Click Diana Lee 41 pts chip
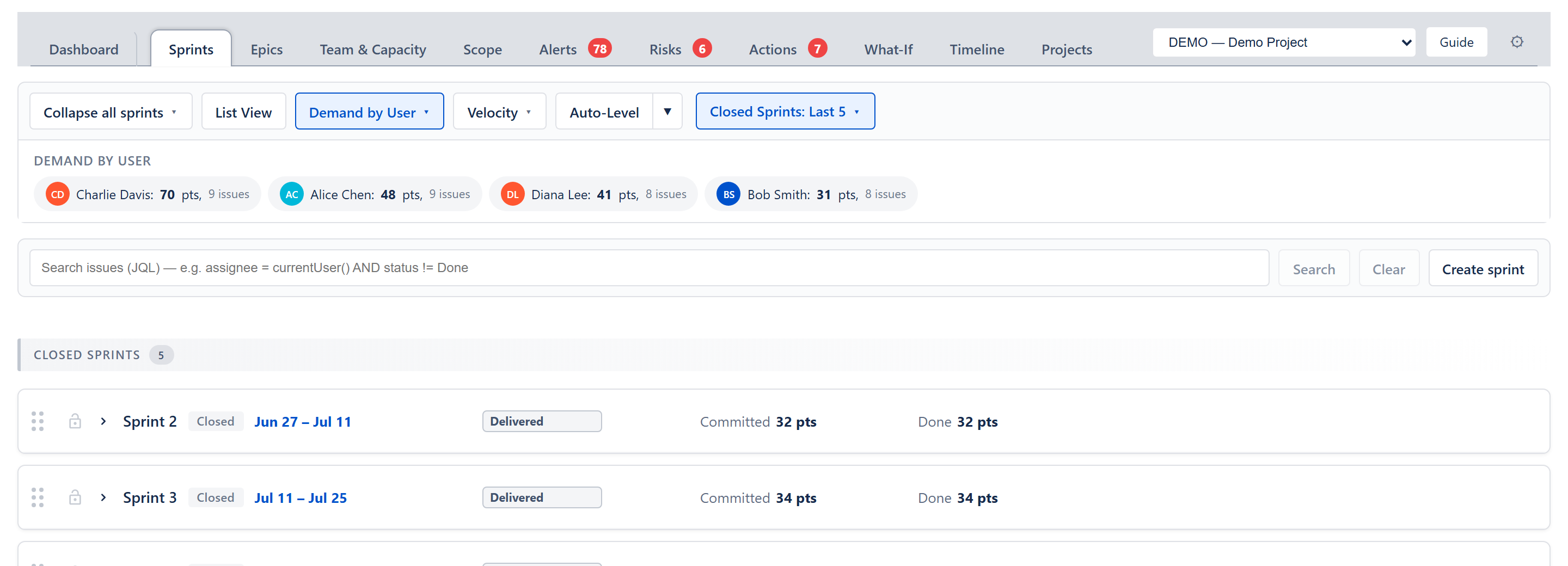Image resolution: width=1568 pixels, height=566 pixels. (593, 194)
